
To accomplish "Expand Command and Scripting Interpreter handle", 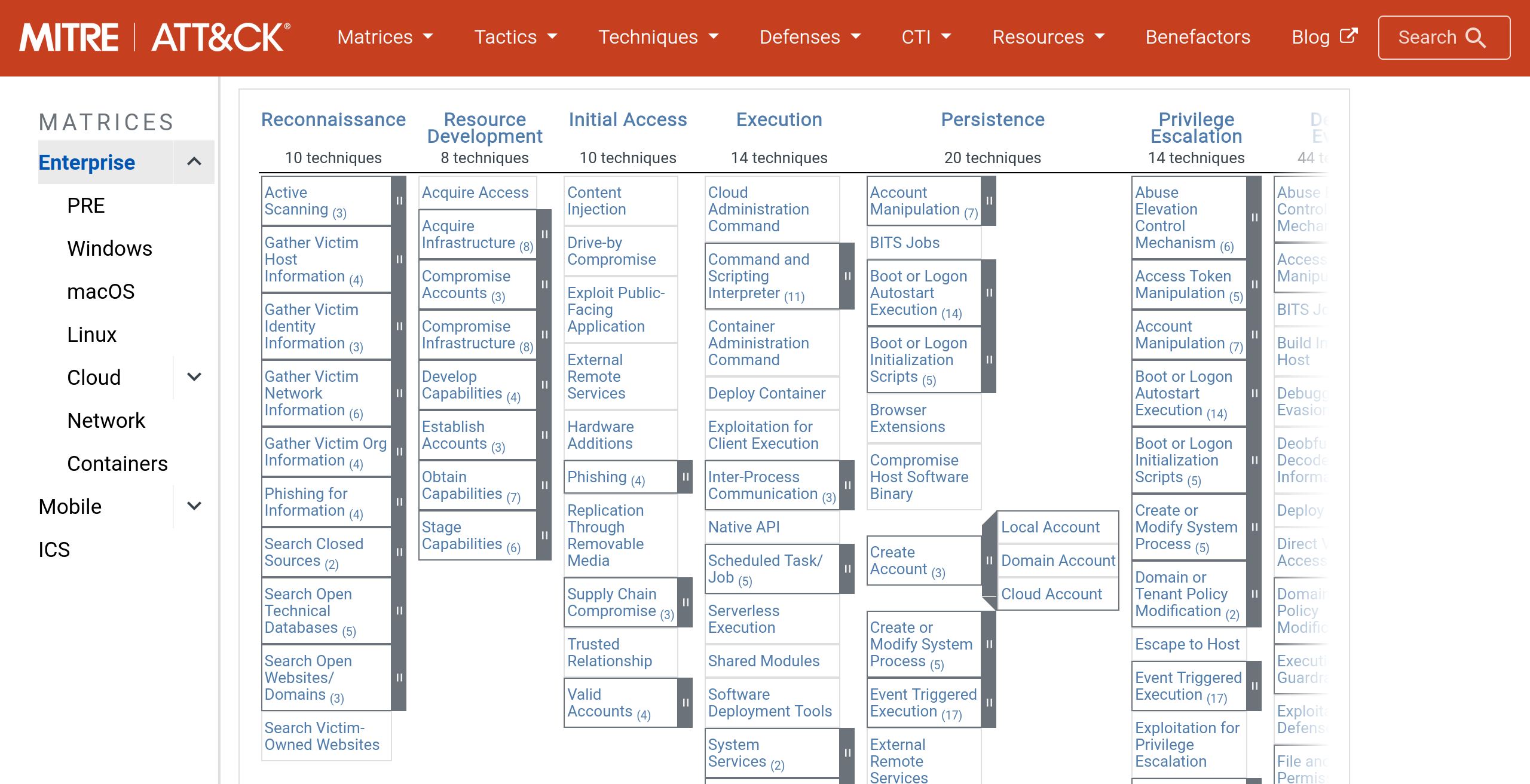I will click(x=847, y=276).
